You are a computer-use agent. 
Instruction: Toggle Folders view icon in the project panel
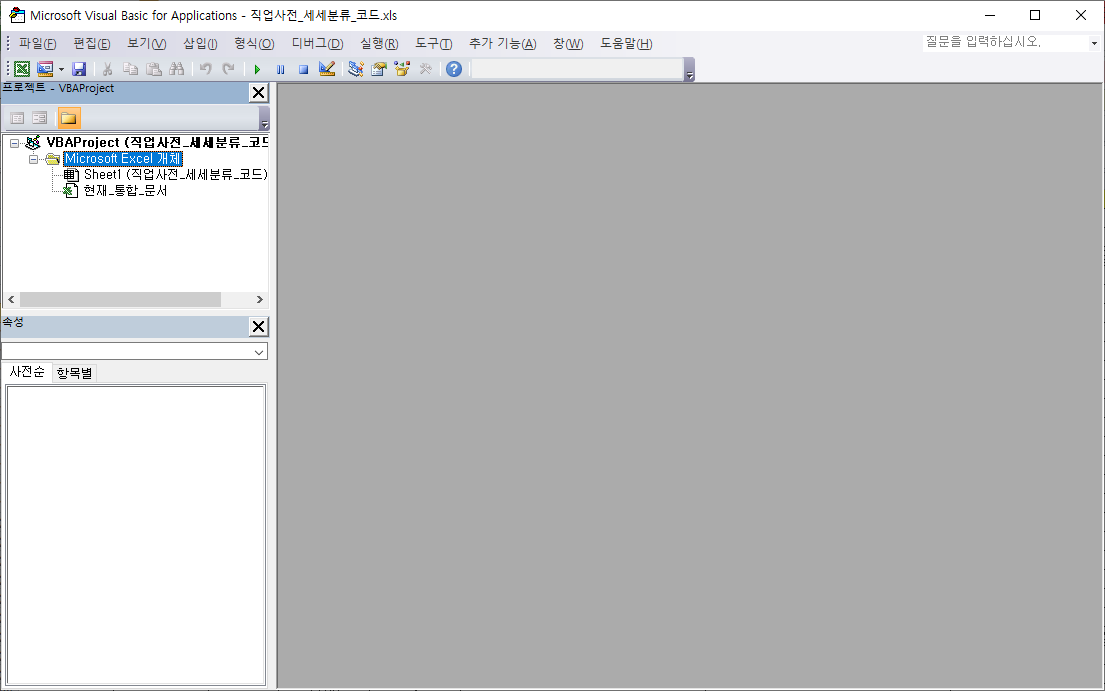[x=68, y=118]
